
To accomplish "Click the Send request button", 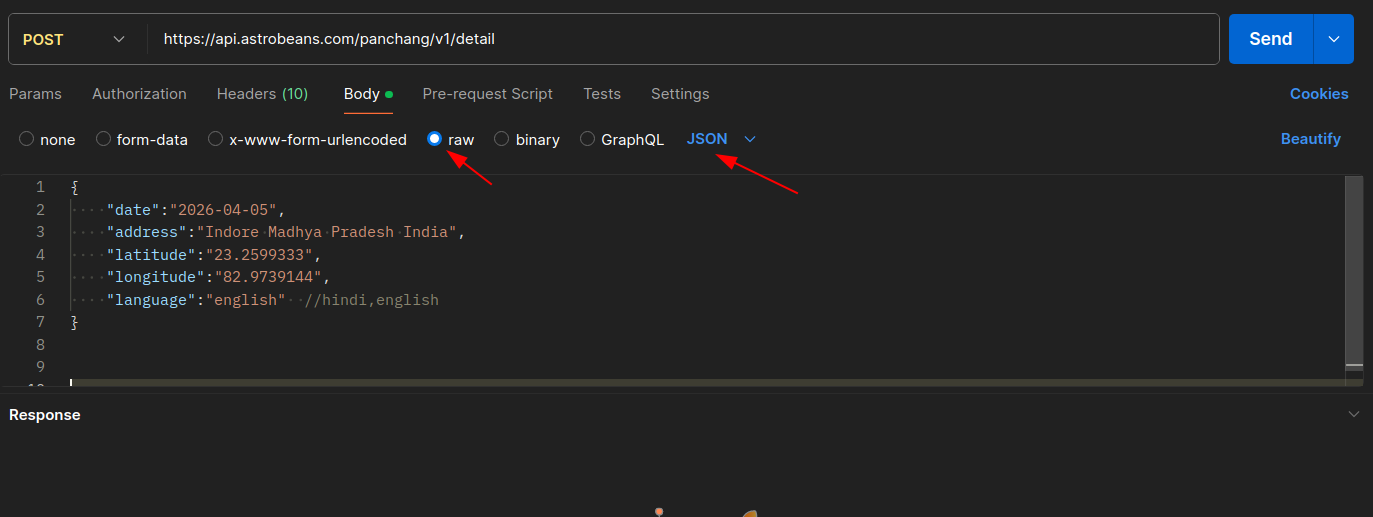I will coord(1270,39).
